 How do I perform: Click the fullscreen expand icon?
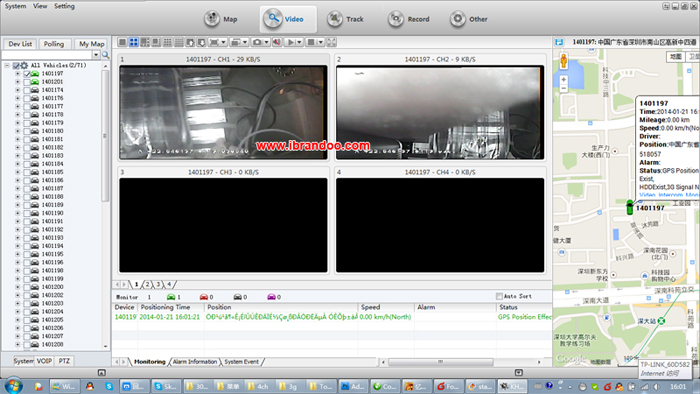coord(331,42)
